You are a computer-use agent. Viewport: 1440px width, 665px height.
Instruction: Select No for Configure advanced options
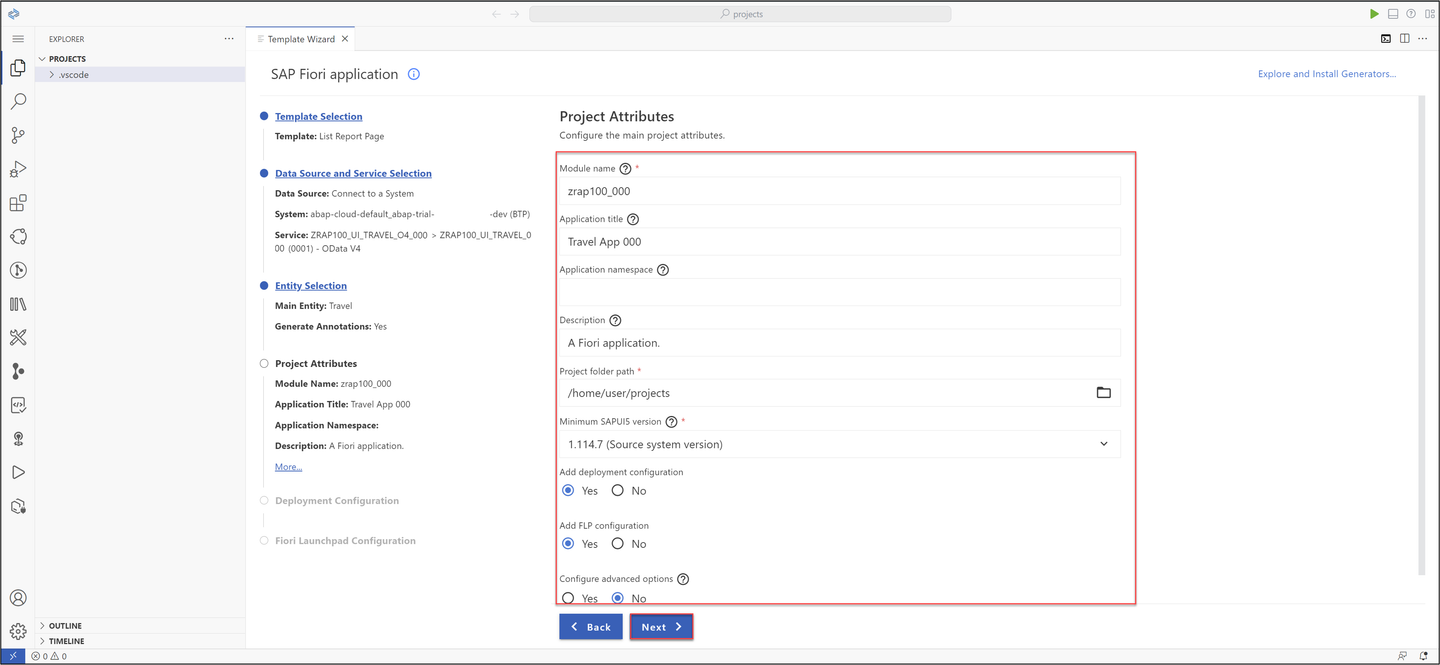(618, 598)
